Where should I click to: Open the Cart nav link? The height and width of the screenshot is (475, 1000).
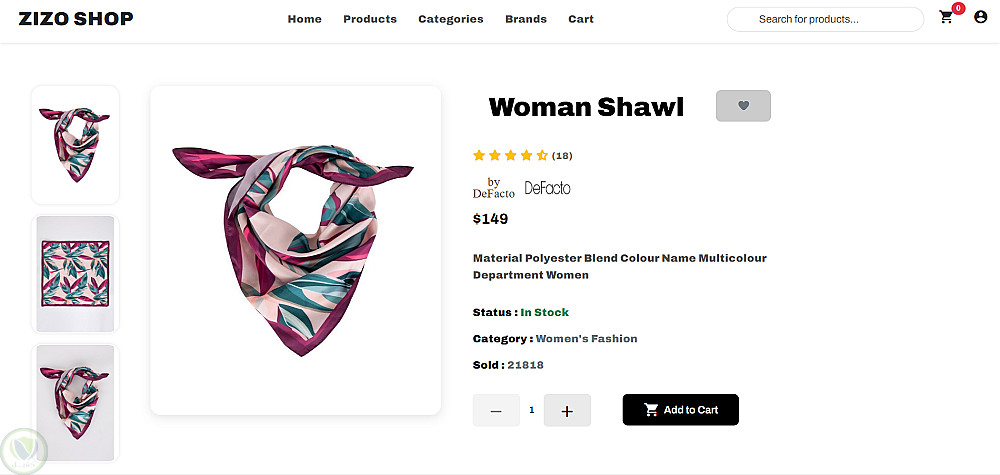[581, 19]
